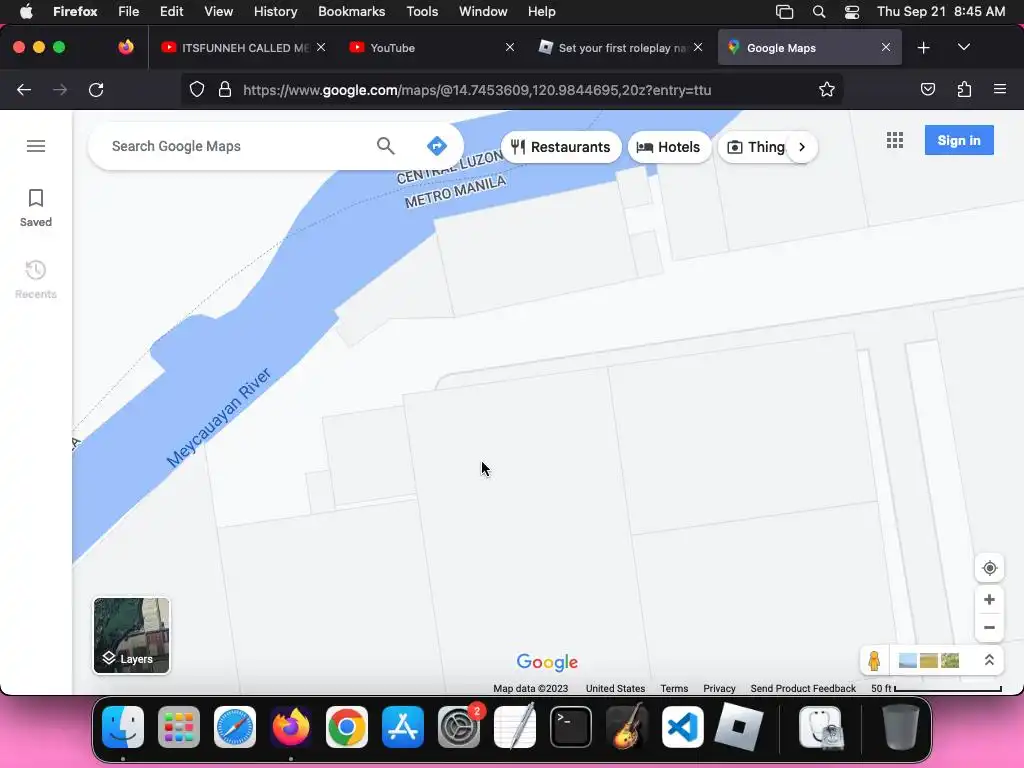This screenshot has height=768, width=1024.
Task: Open Google Chrome from the dock
Action: (347, 727)
